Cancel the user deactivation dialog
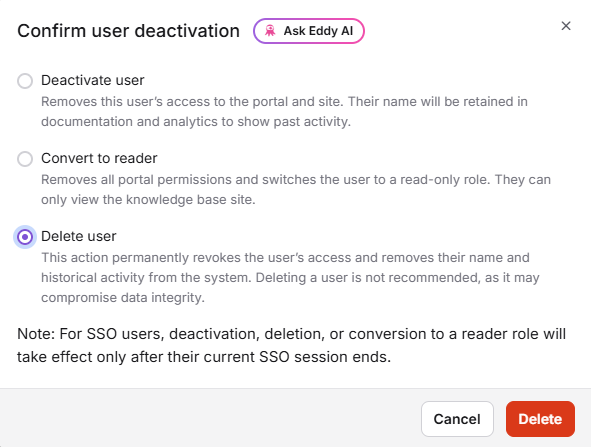 (457, 419)
